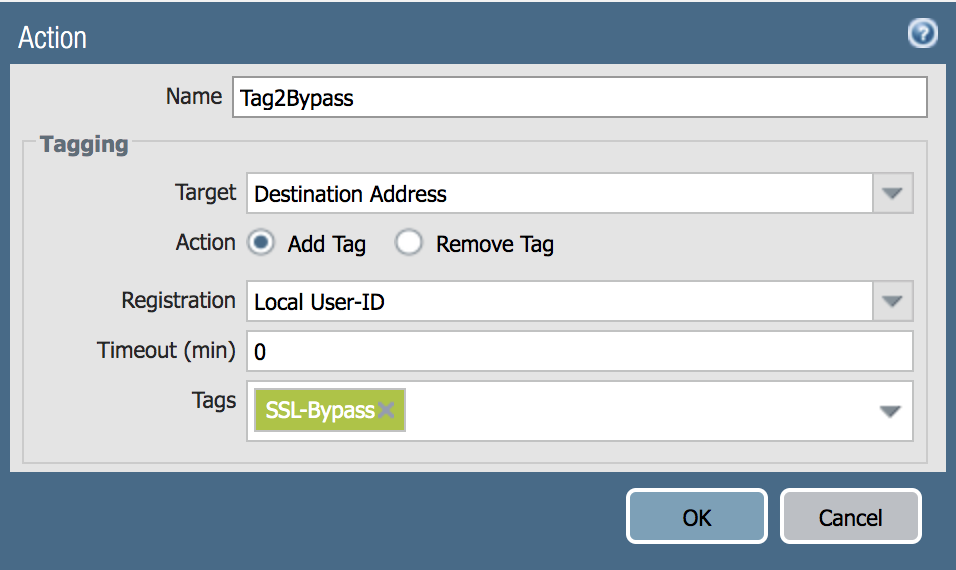Click the "Add Tag" label text

(x=327, y=244)
